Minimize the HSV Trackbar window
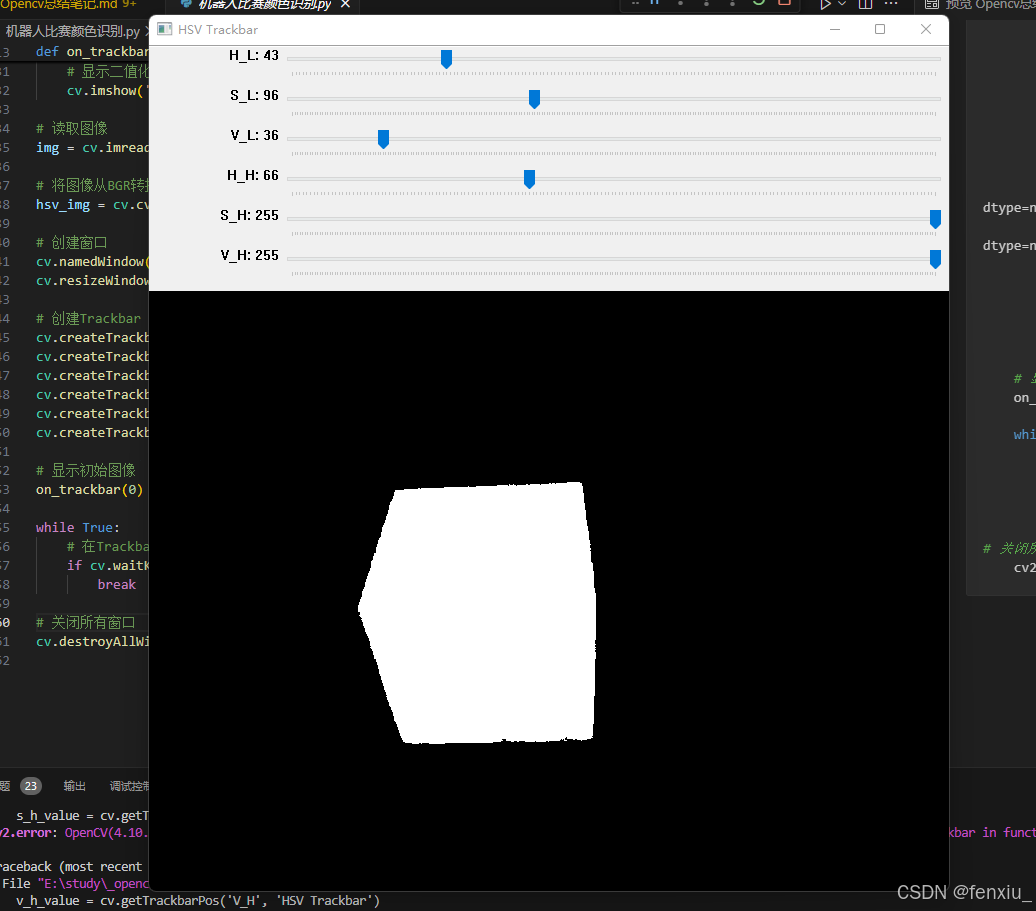This screenshot has width=1036, height=911. click(835, 29)
